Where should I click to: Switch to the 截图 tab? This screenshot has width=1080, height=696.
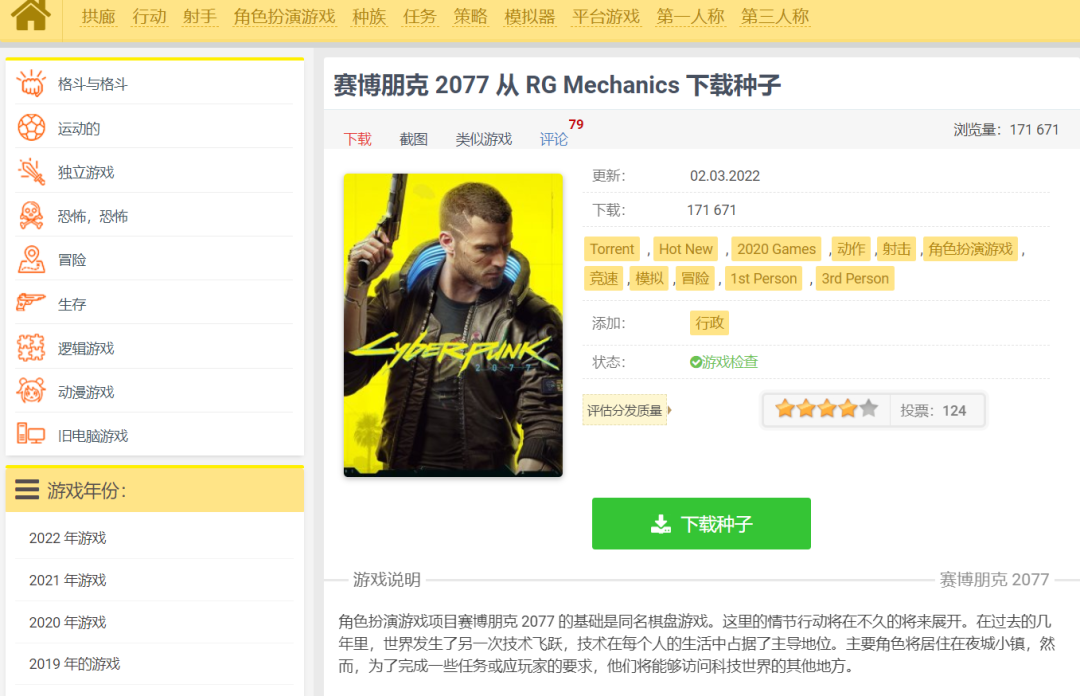[x=413, y=139]
